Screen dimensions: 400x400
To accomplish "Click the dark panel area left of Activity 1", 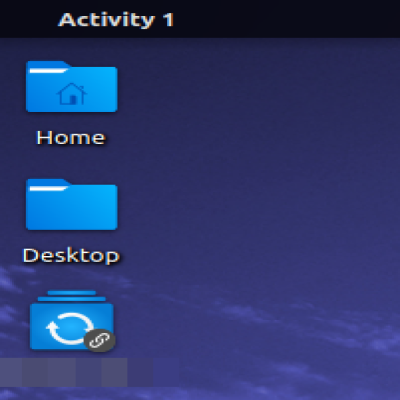I will 28,19.
